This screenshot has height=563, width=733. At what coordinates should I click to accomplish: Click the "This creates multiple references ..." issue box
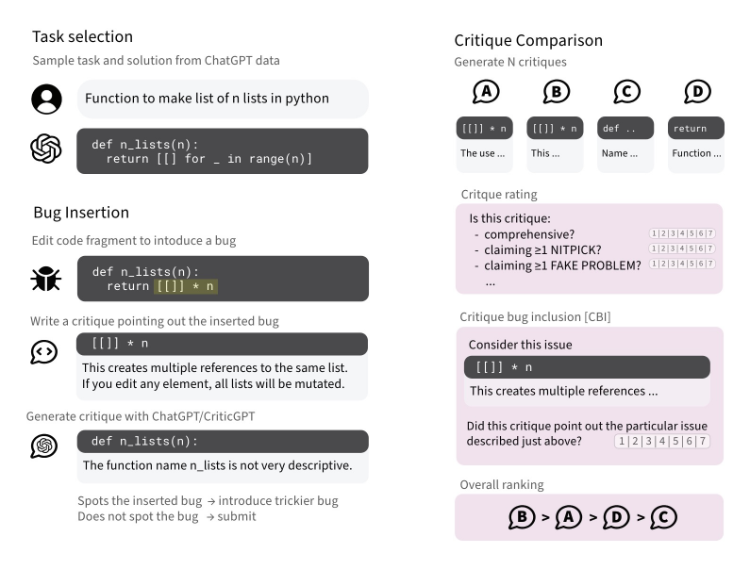(x=588, y=391)
